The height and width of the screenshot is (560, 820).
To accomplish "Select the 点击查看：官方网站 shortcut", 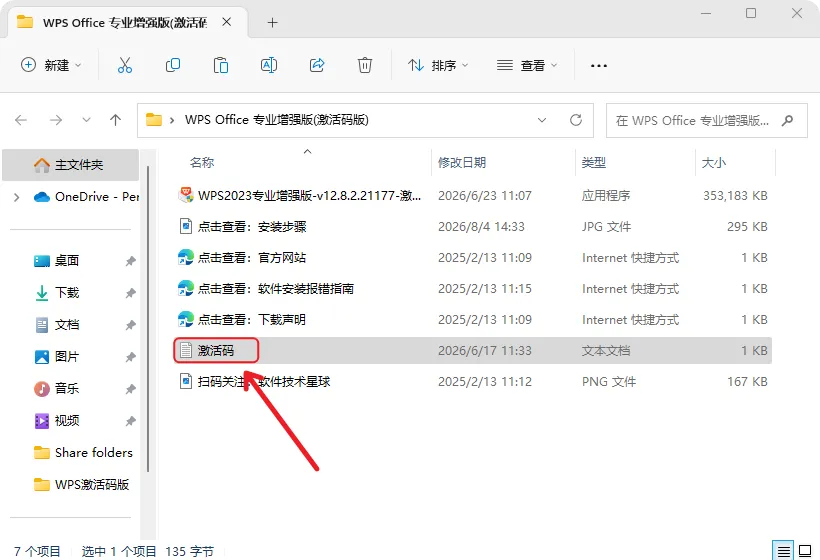I will click(x=473, y=258).
